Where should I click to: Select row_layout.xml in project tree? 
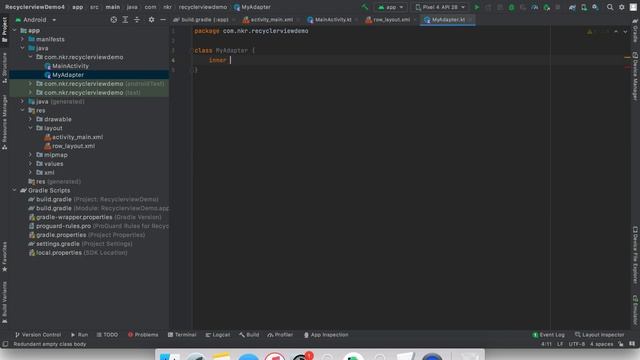point(73,146)
